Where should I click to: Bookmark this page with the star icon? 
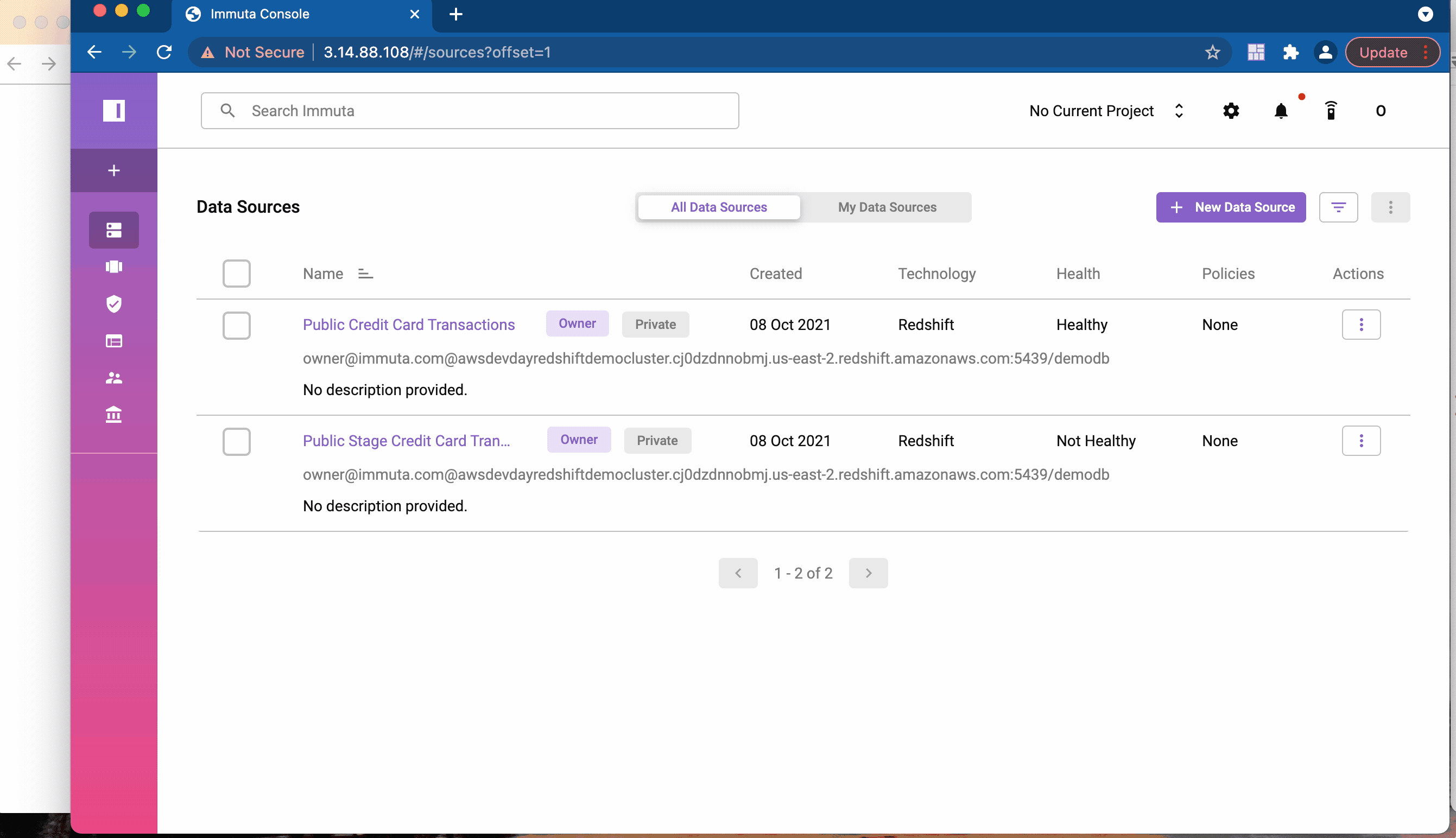pyautogui.click(x=1213, y=52)
